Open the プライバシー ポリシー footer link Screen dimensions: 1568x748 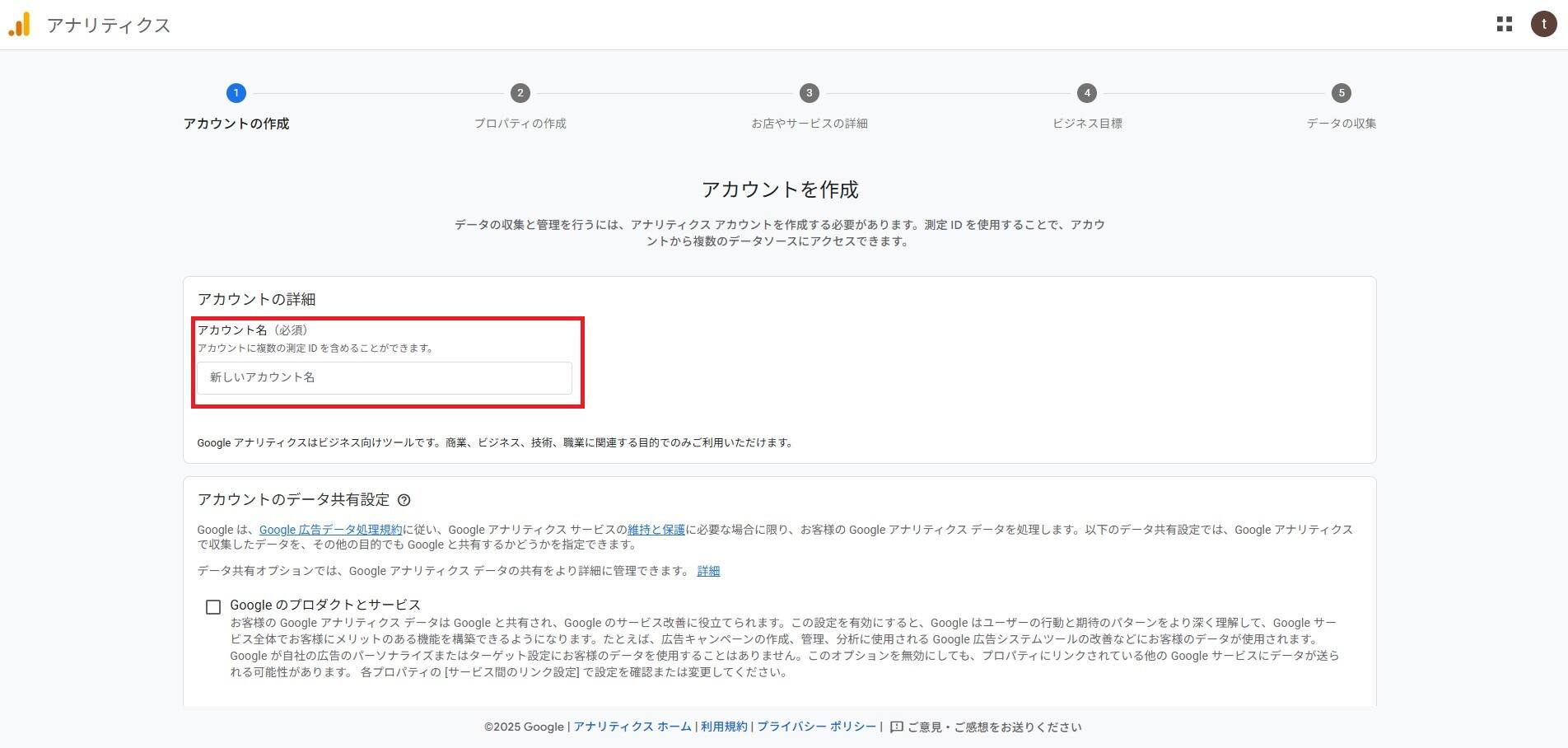(817, 727)
